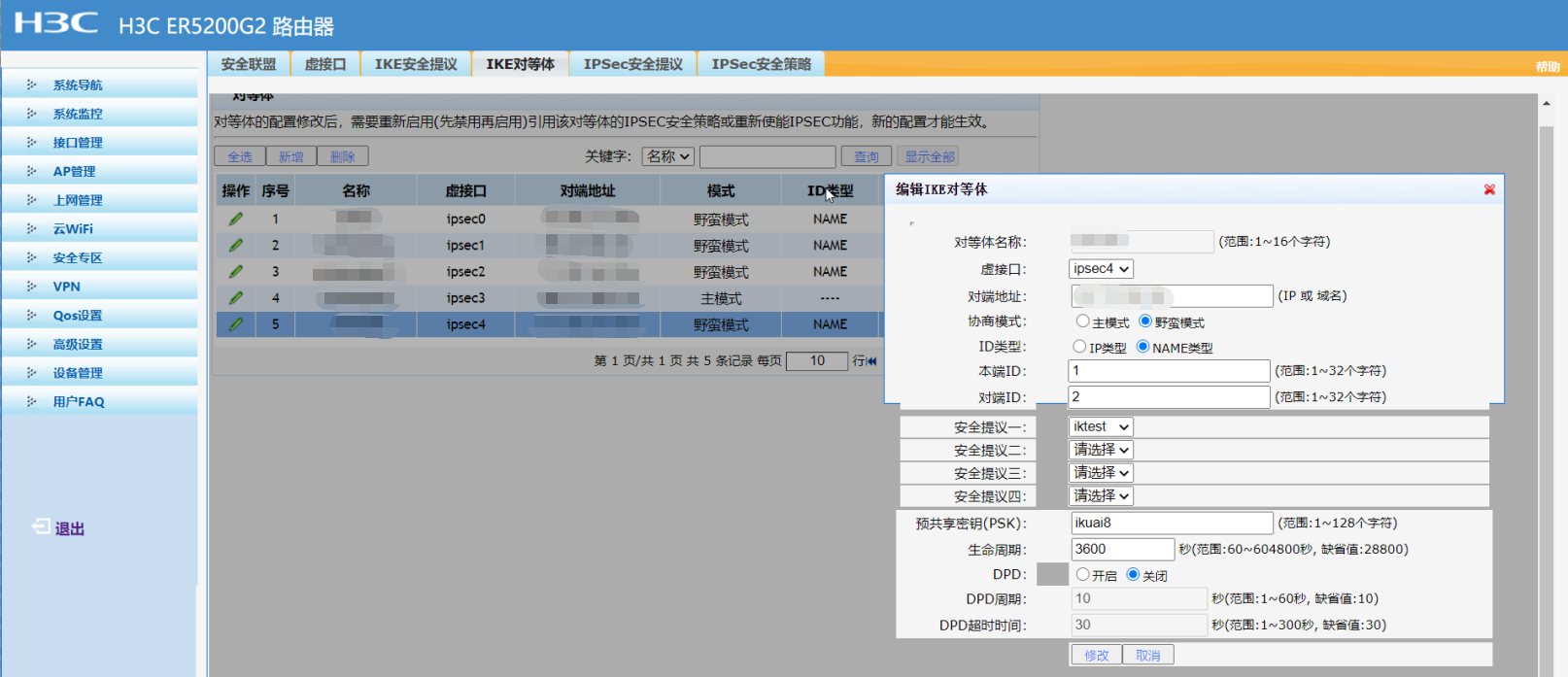Click the arrow icon beside 用户FAQ
1568x677 pixels.
point(31,401)
